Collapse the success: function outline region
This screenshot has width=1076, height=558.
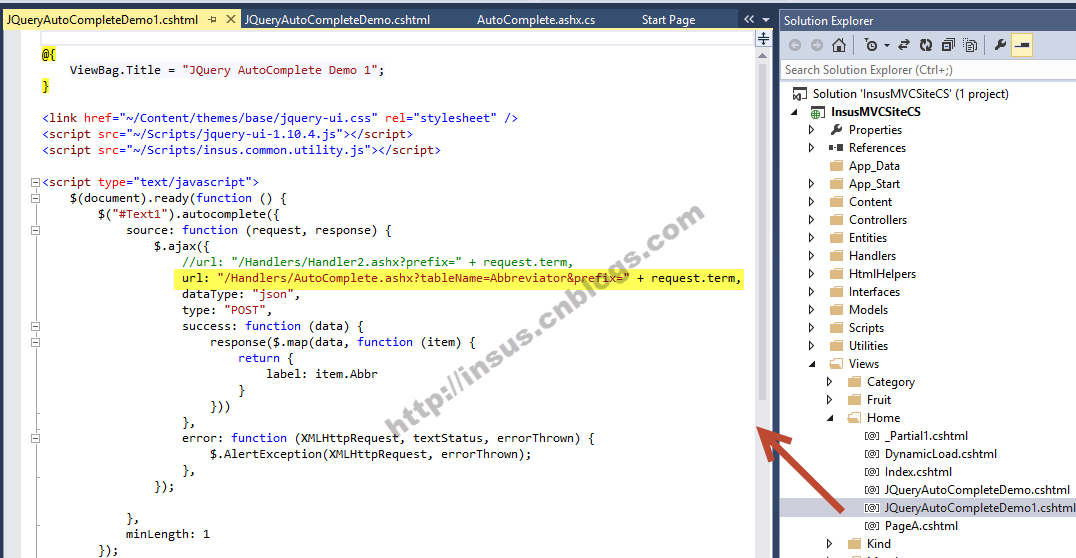coord(35,327)
